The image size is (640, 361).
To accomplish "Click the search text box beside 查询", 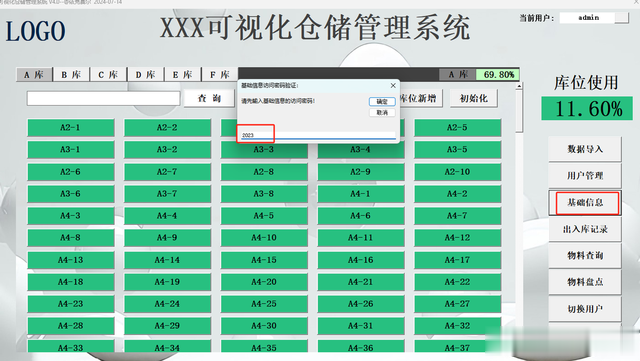I will tap(103, 98).
